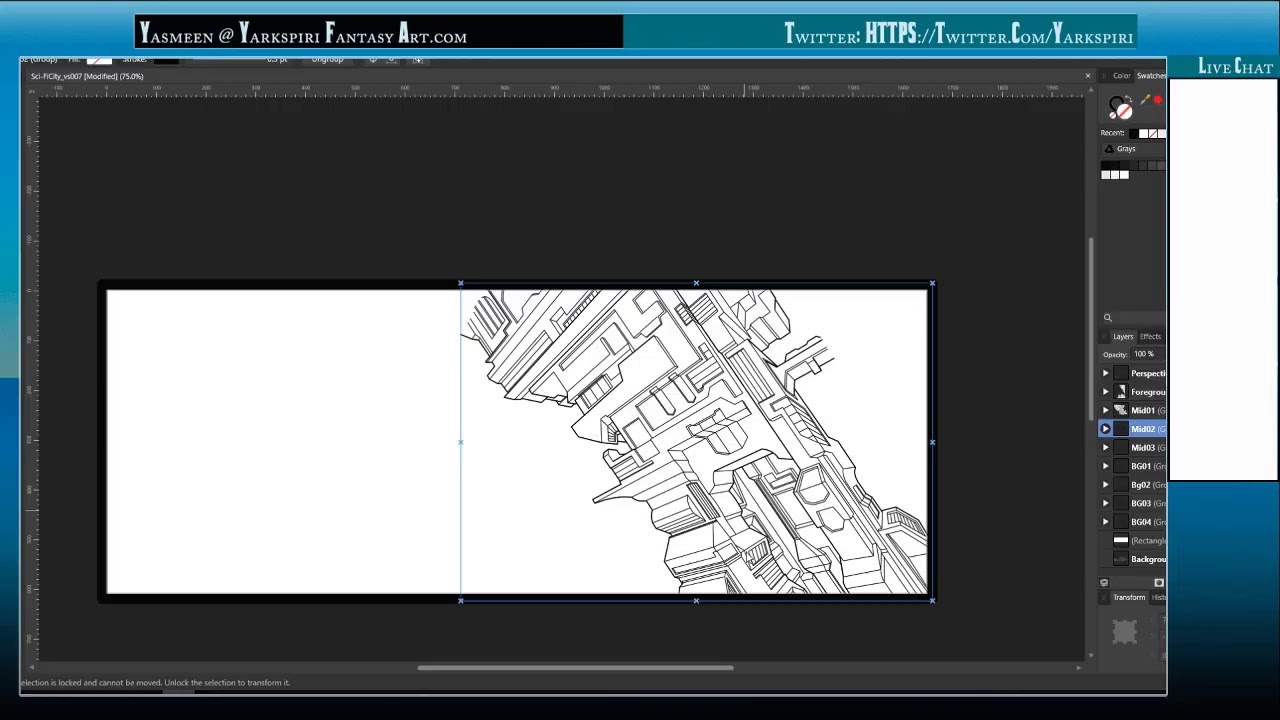
Task: Expand the Perspective layer group
Action: pos(1106,373)
